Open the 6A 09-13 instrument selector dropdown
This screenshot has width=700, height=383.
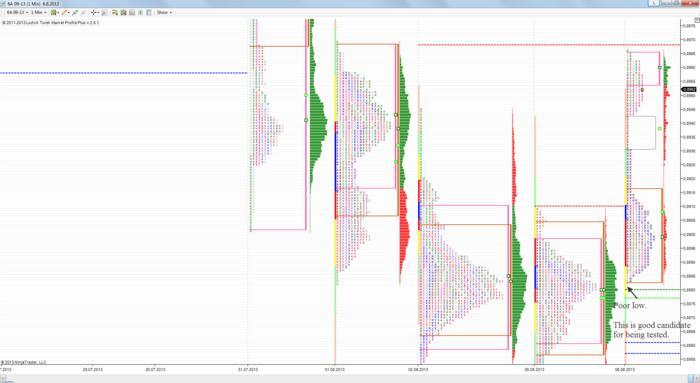[x=18, y=12]
